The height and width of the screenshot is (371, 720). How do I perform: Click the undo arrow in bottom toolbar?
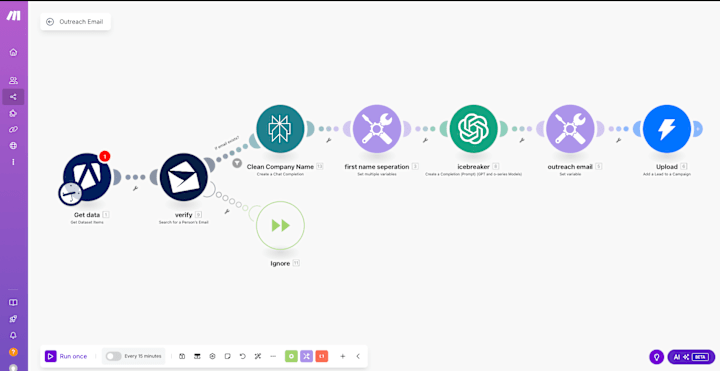pos(243,356)
